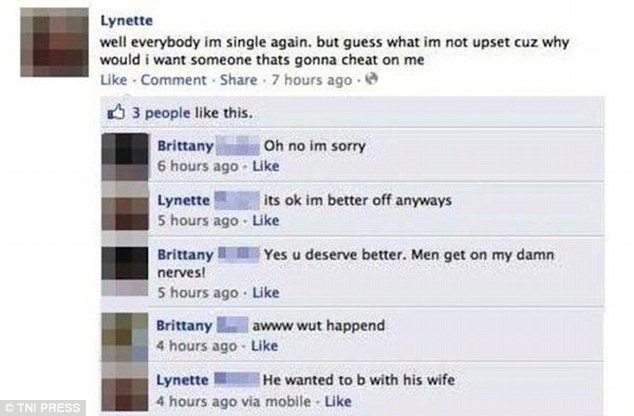The height and width of the screenshot is (416, 634).
Task: Click Lynette's name on the post
Action: [x=127, y=20]
